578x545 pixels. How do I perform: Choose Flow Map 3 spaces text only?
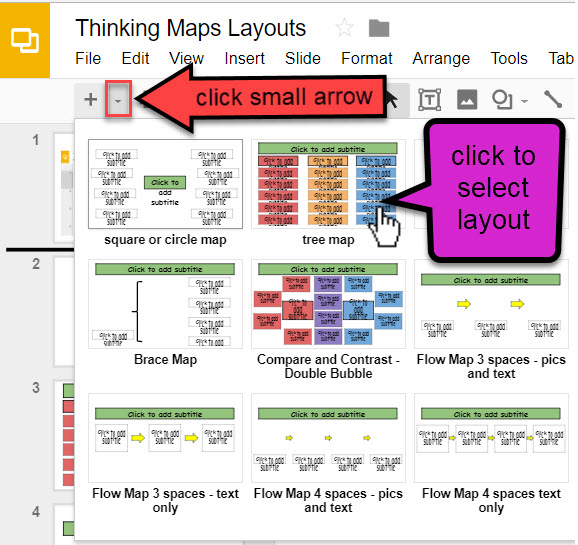tap(165, 438)
